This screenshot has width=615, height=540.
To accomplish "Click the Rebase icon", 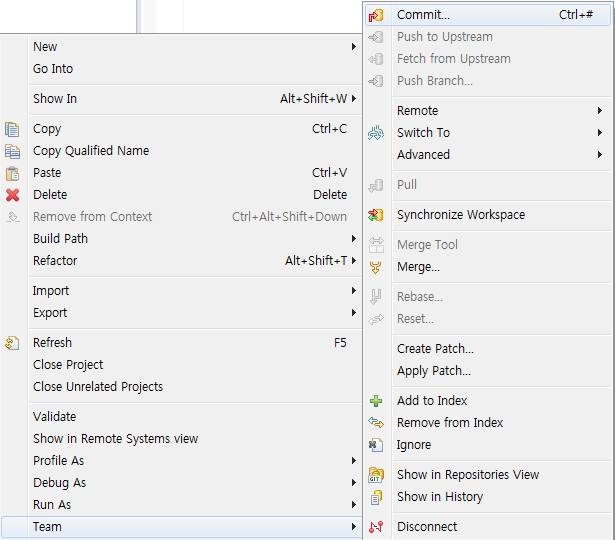I will click(x=375, y=297).
